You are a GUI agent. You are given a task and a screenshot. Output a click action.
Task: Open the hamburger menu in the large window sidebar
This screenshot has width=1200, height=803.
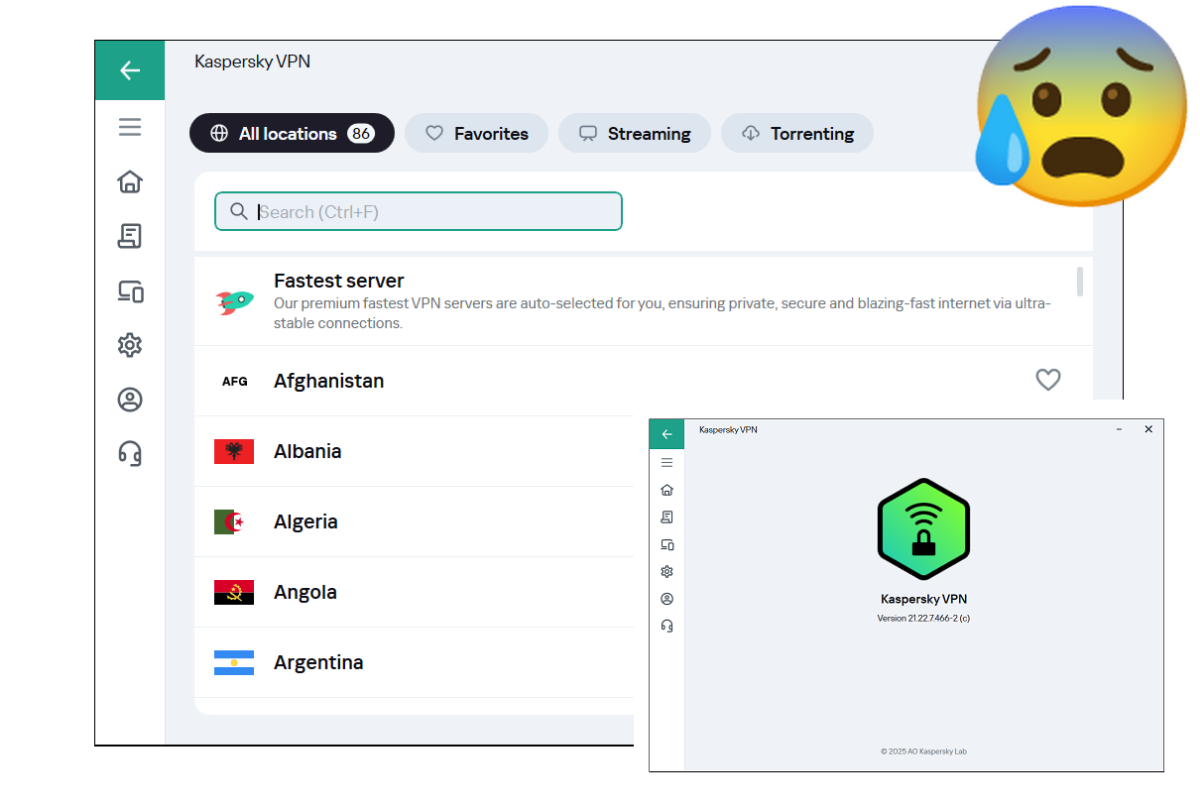point(129,127)
